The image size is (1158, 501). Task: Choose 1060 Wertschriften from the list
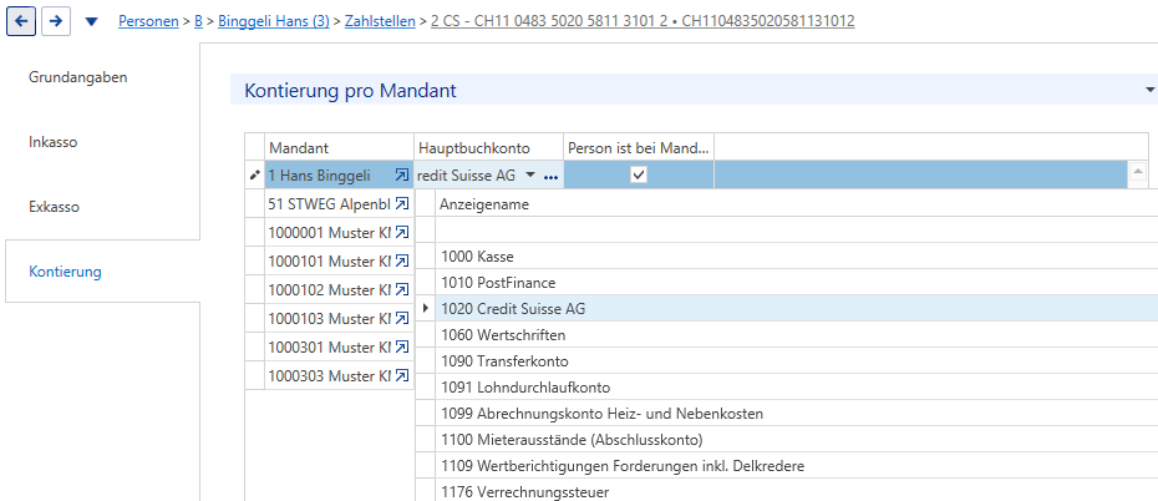(x=796, y=335)
